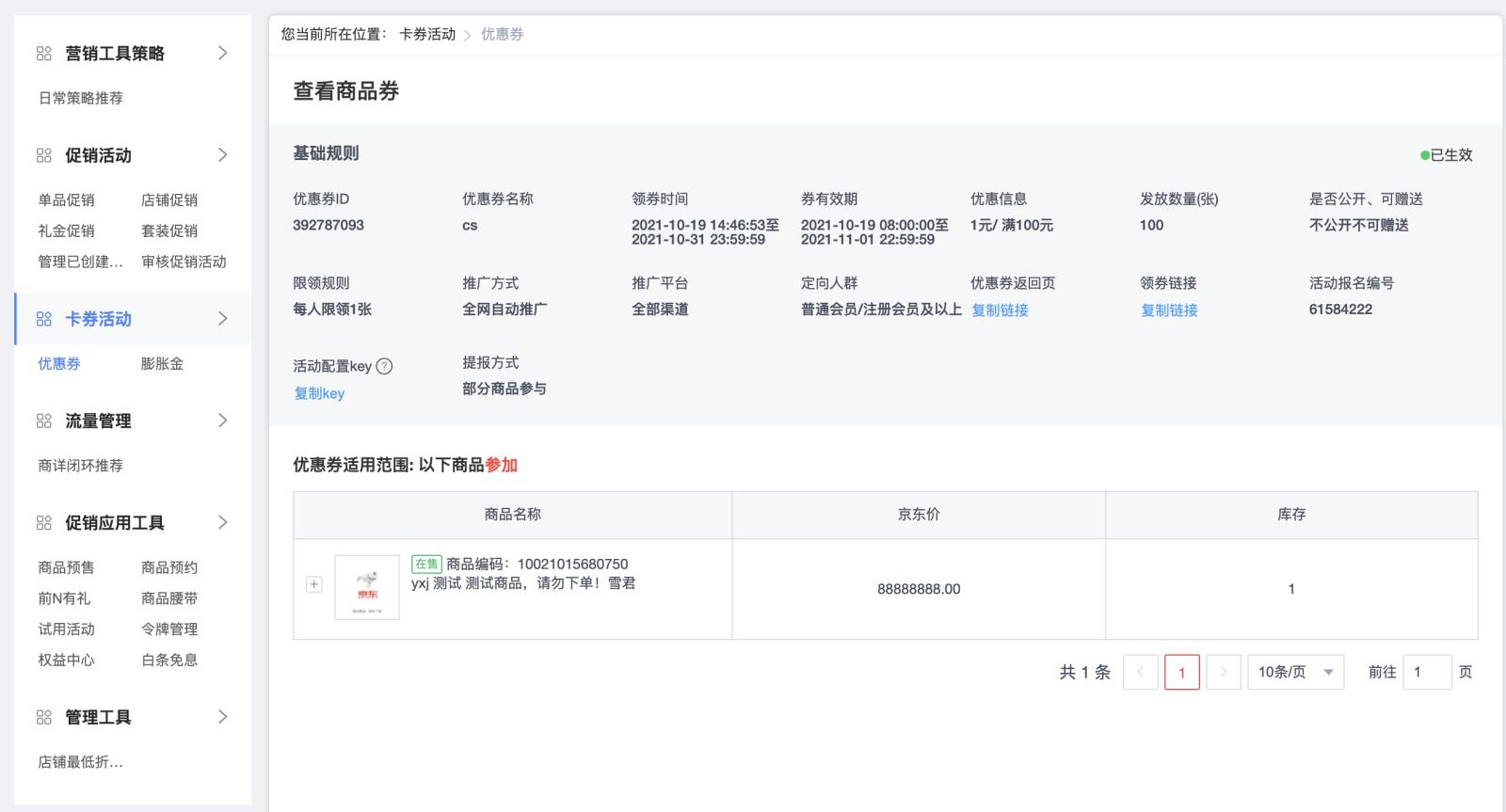Image resolution: width=1506 pixels, height=812 pixels.
Task: Click the product name yxj 测试 测试商品
Action: pyautogui.click(x=523, y=582)
